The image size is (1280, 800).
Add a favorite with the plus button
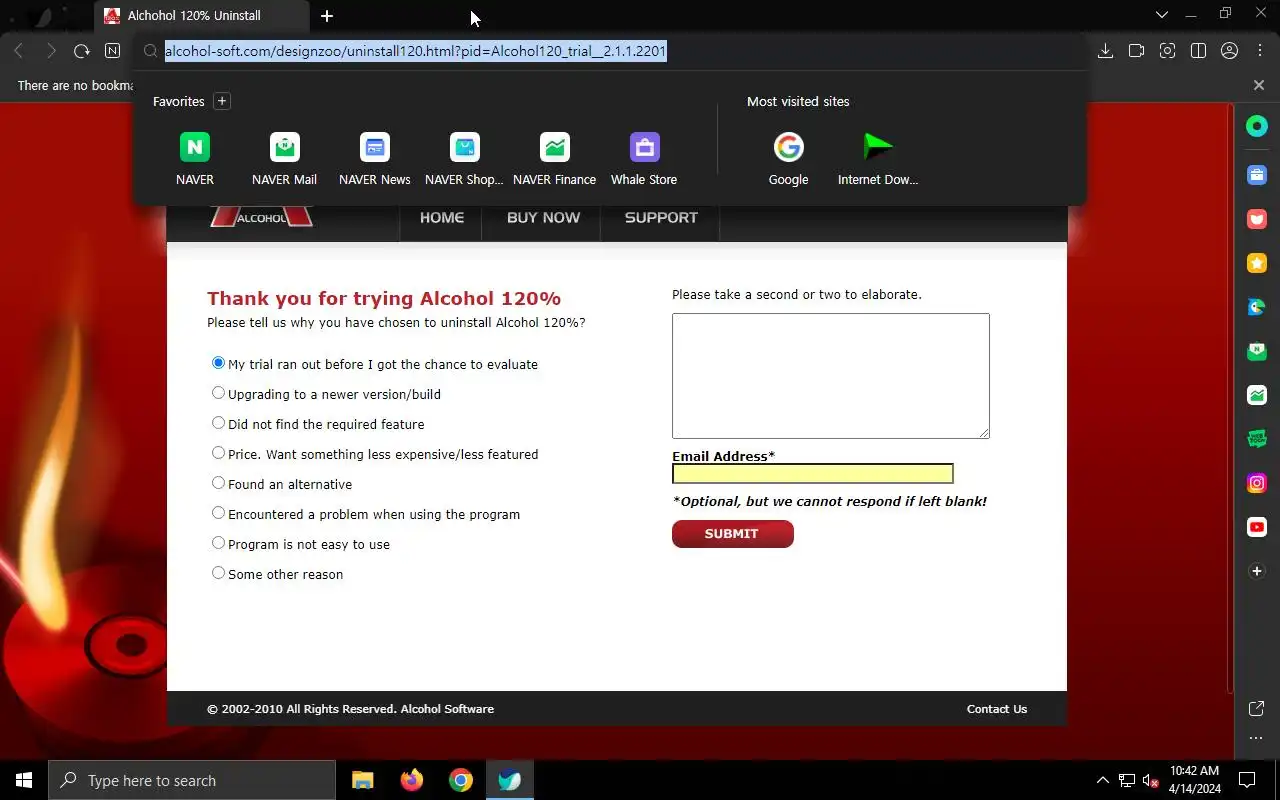(222, 101)
